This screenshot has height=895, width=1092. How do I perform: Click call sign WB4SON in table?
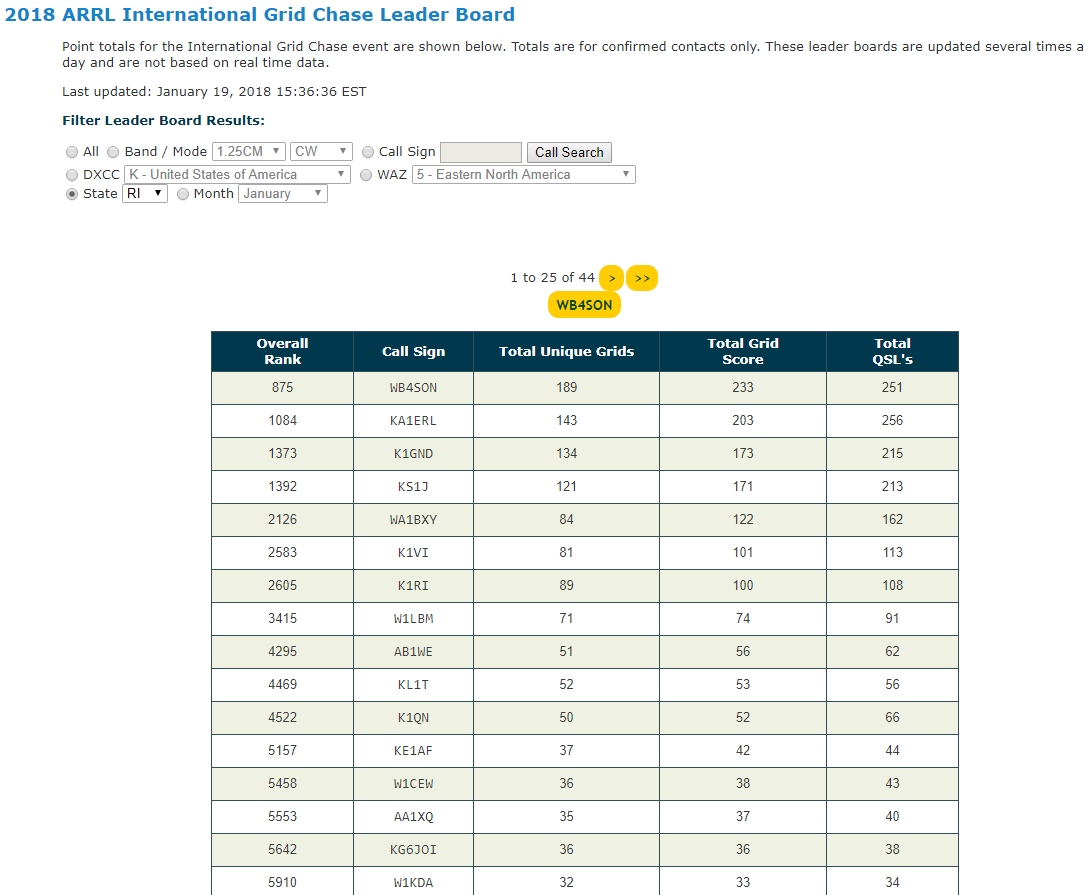pos(413,387)
